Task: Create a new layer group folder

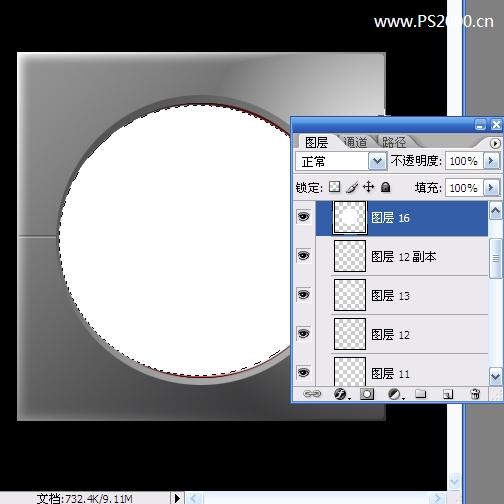Action: point(421,394)
